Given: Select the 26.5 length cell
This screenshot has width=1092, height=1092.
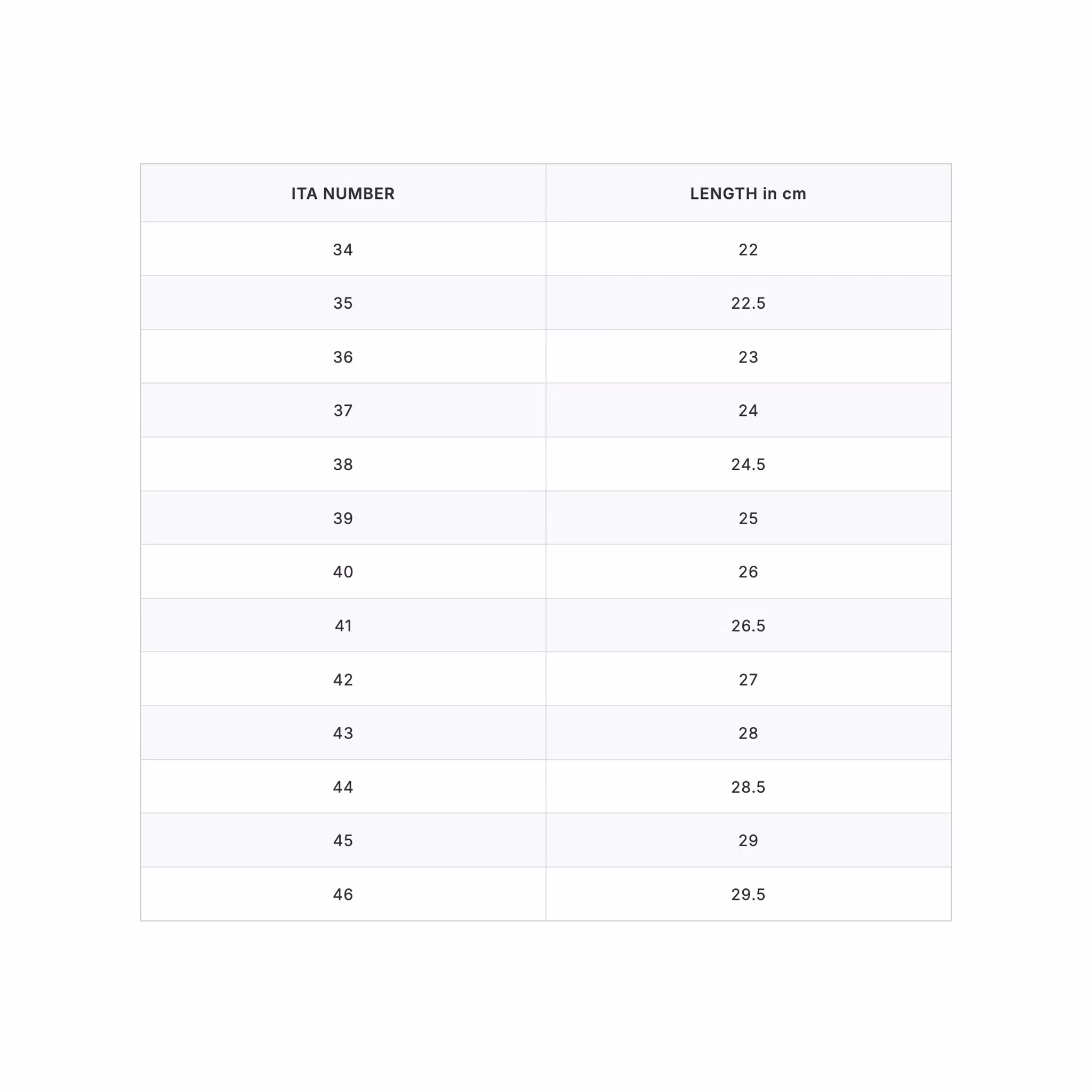Looking at the screenshot, I should pos(748,625).
